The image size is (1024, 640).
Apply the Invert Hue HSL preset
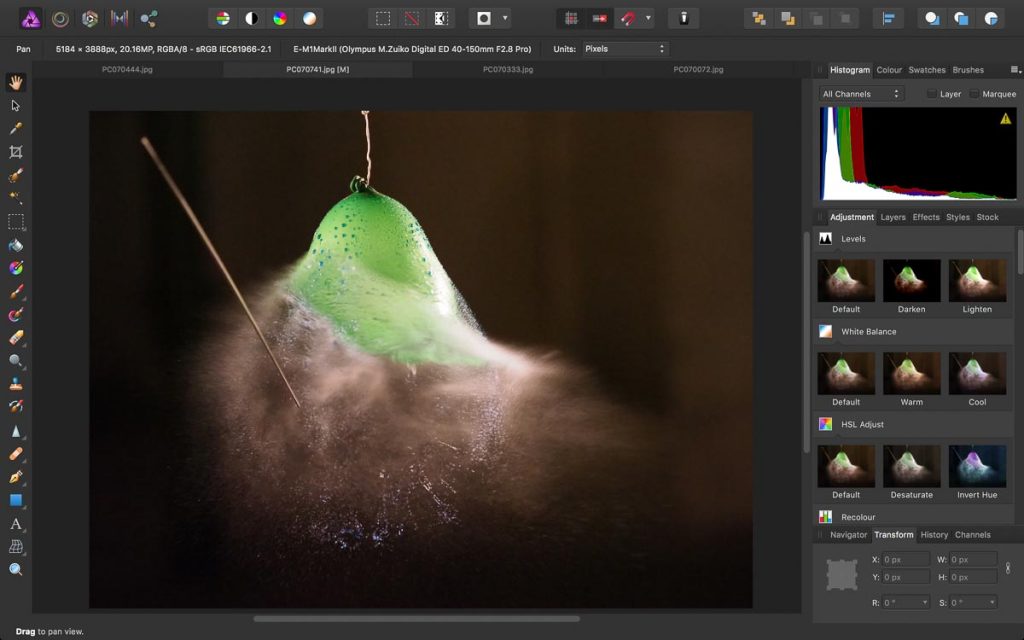click(x=977, y=466)
